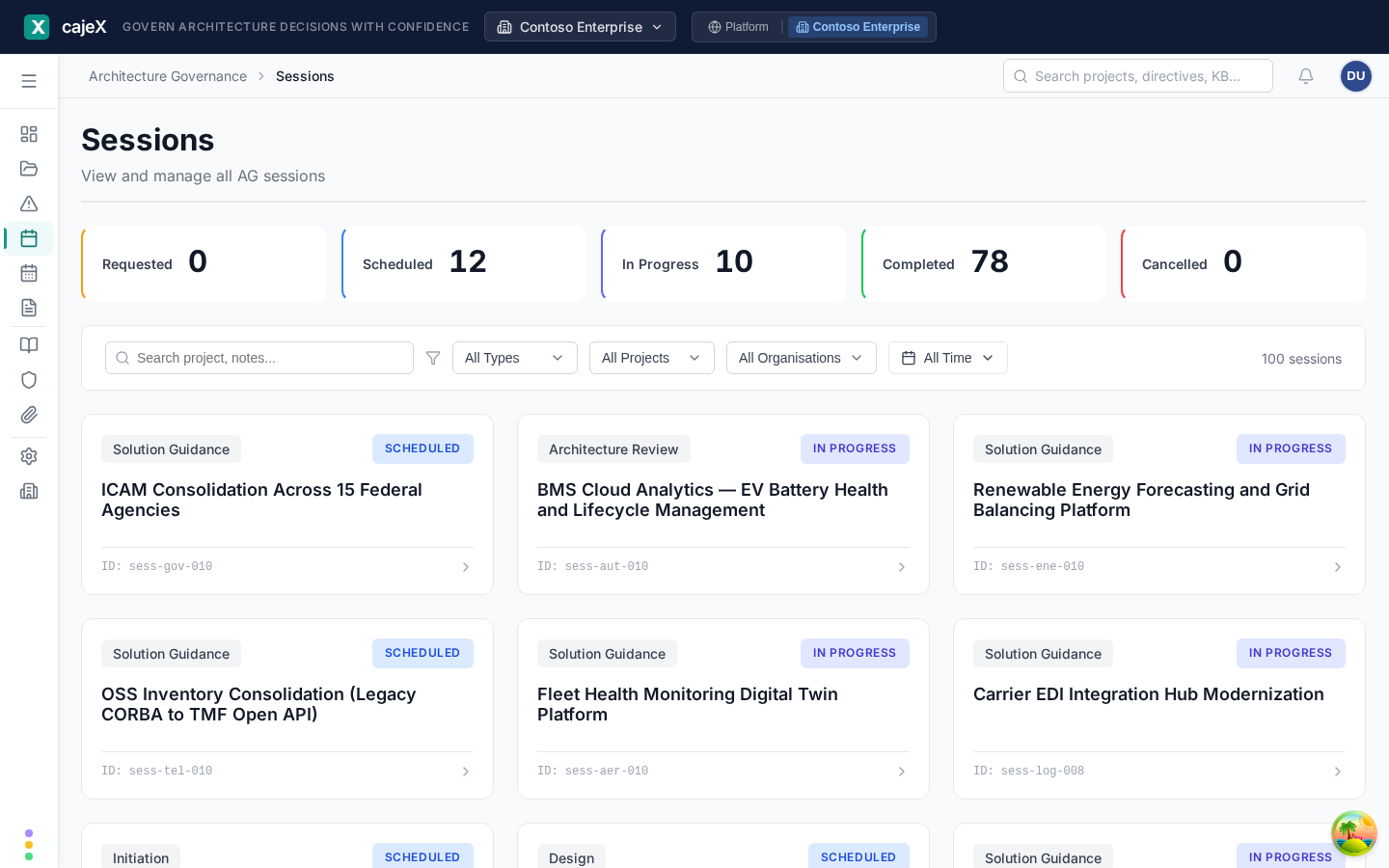Click the filter funnel icon
The width and height of the screenshot is (1389, 868).
(x=433, y=358)
